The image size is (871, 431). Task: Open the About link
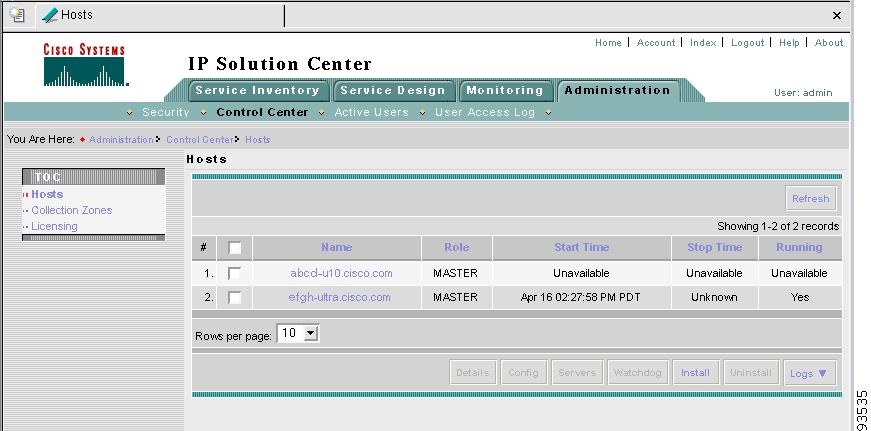829,43
